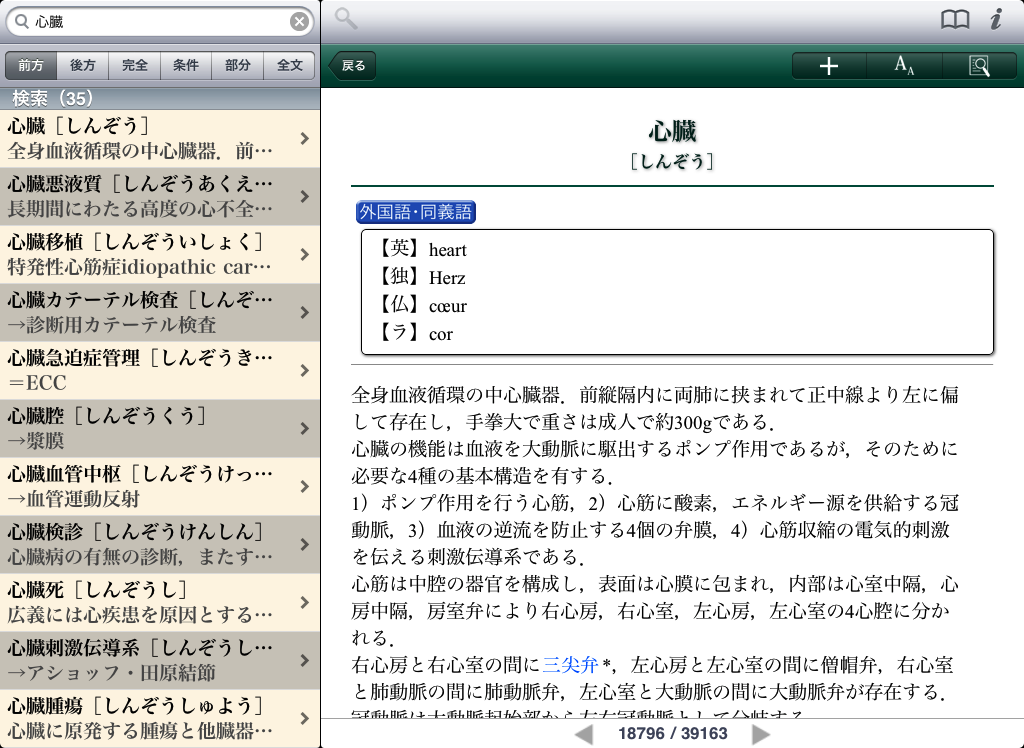1024x748 pixels.
Task: Open the bookmarks book icon
Action: pos(955,20)
